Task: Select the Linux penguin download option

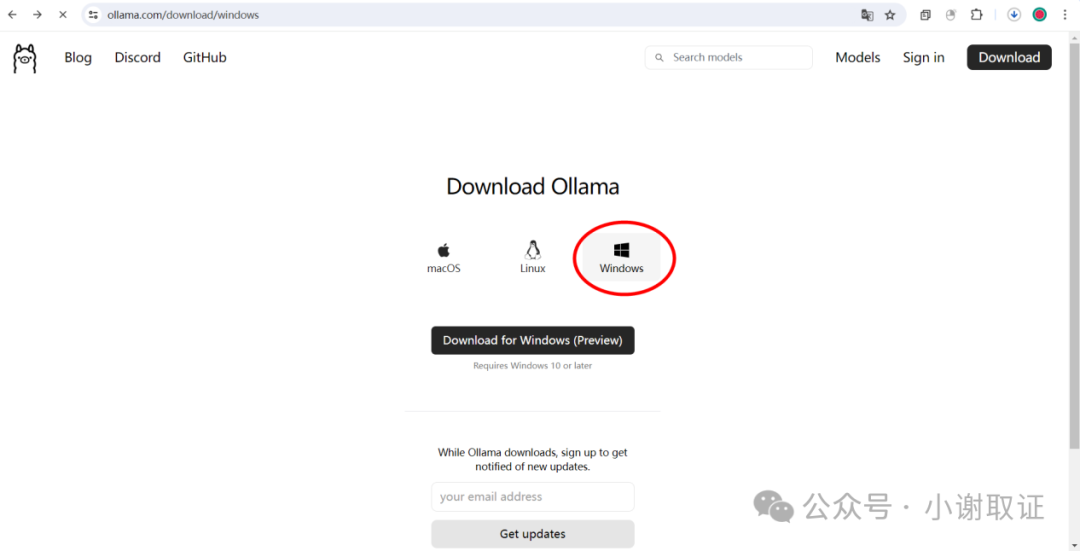Action: [532, 258]
